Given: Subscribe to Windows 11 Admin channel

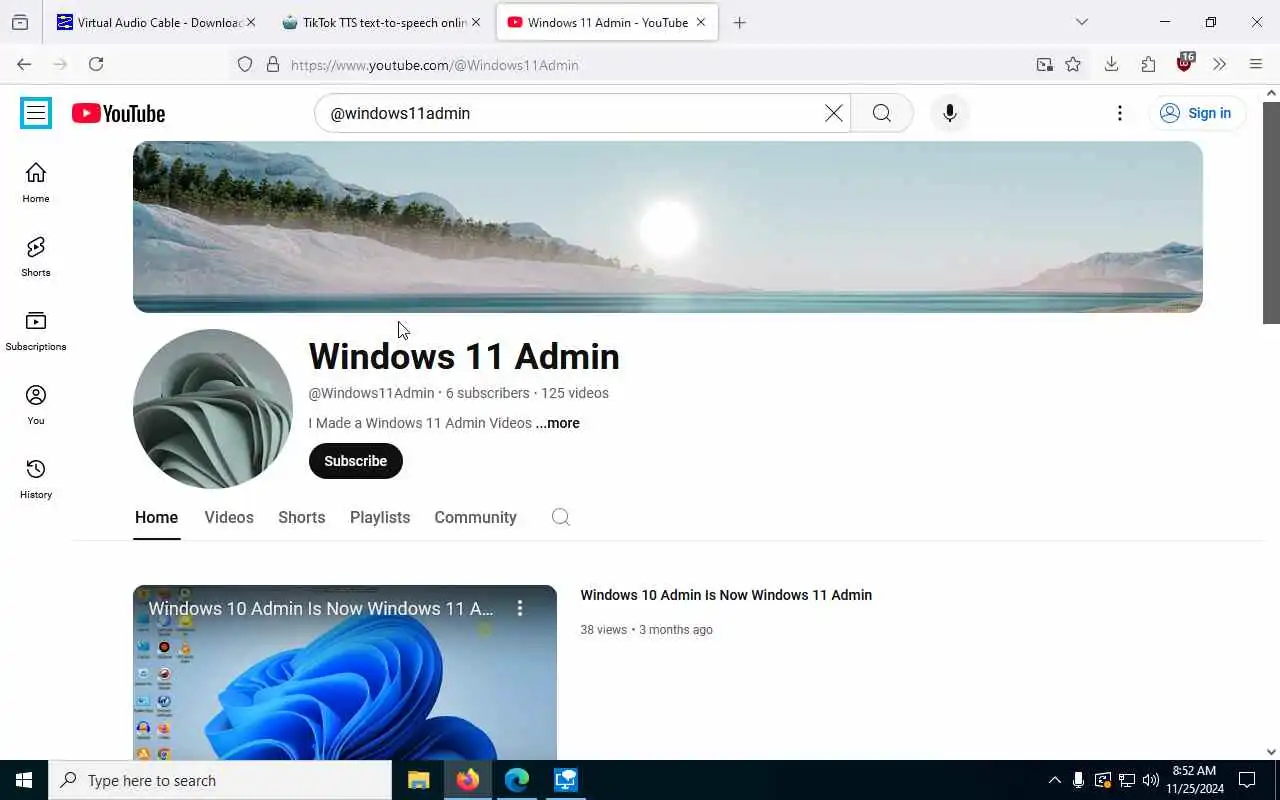Looking at the screenshot, I should 355,461.
